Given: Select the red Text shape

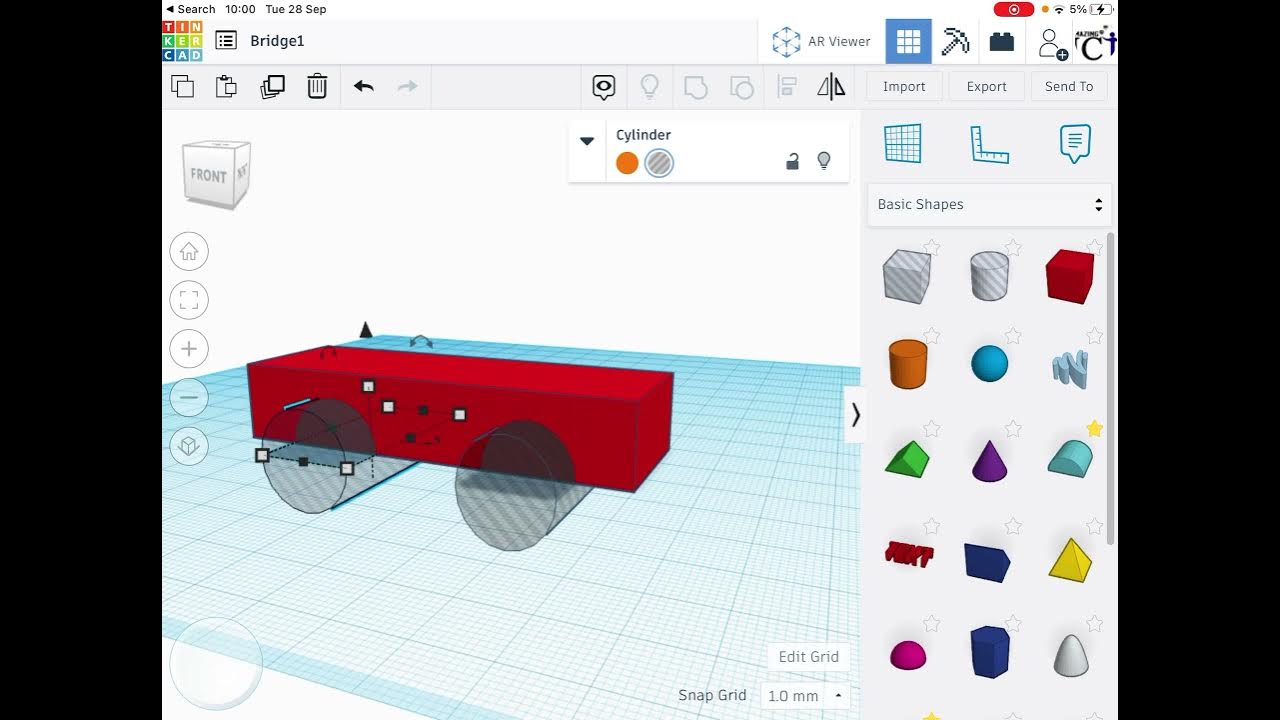Looking at the screenshot, I should pos(909,555).
